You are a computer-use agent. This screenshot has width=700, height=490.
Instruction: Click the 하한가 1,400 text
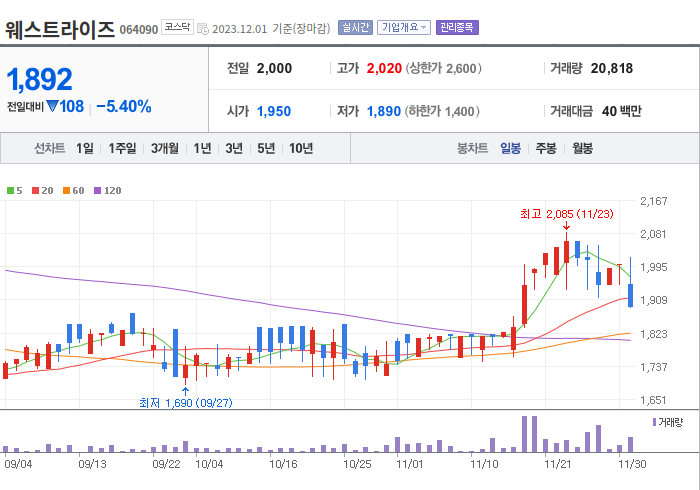click(442, 111)
